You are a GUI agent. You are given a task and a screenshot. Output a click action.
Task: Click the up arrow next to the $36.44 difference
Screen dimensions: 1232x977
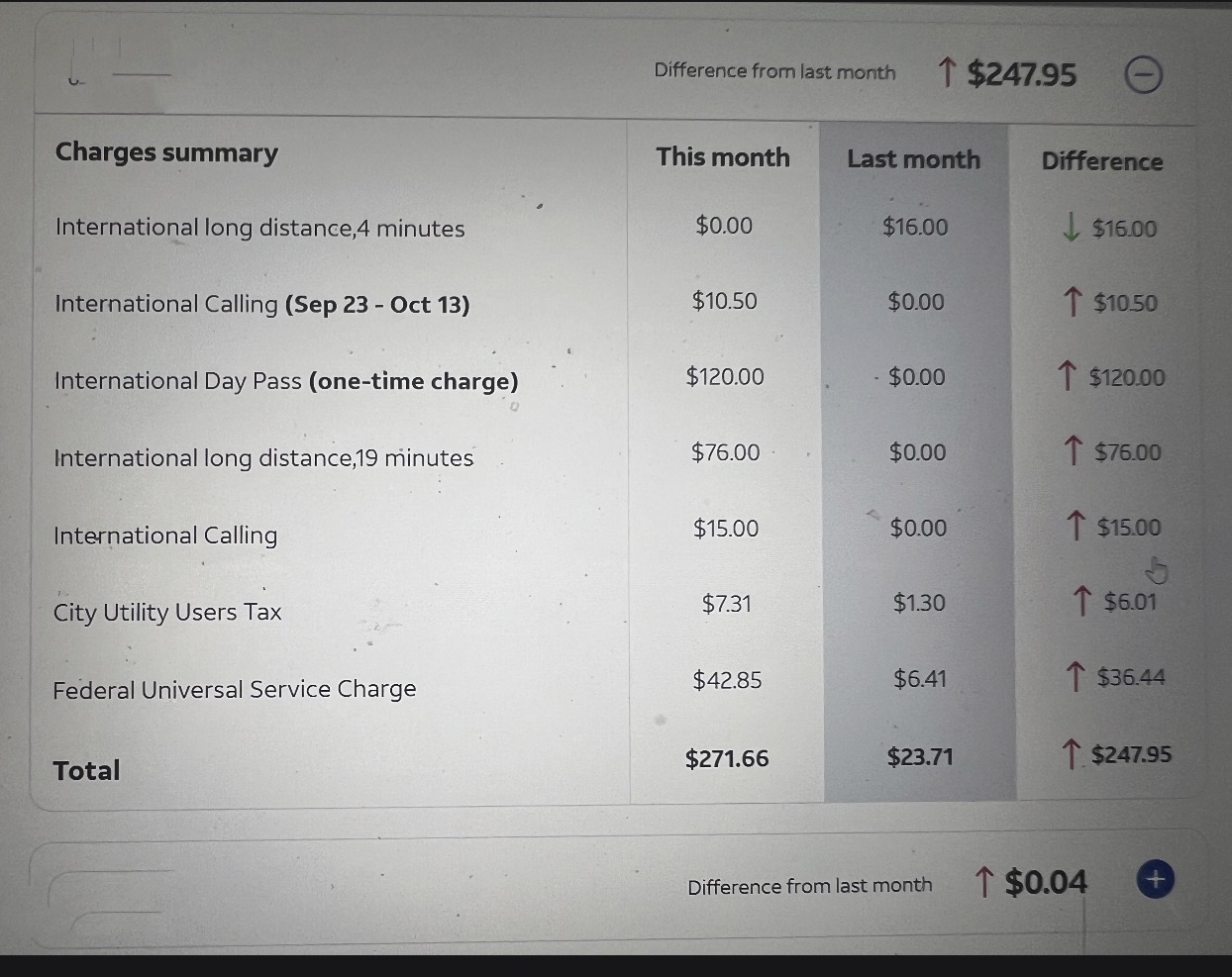[x=1076, y=677]
